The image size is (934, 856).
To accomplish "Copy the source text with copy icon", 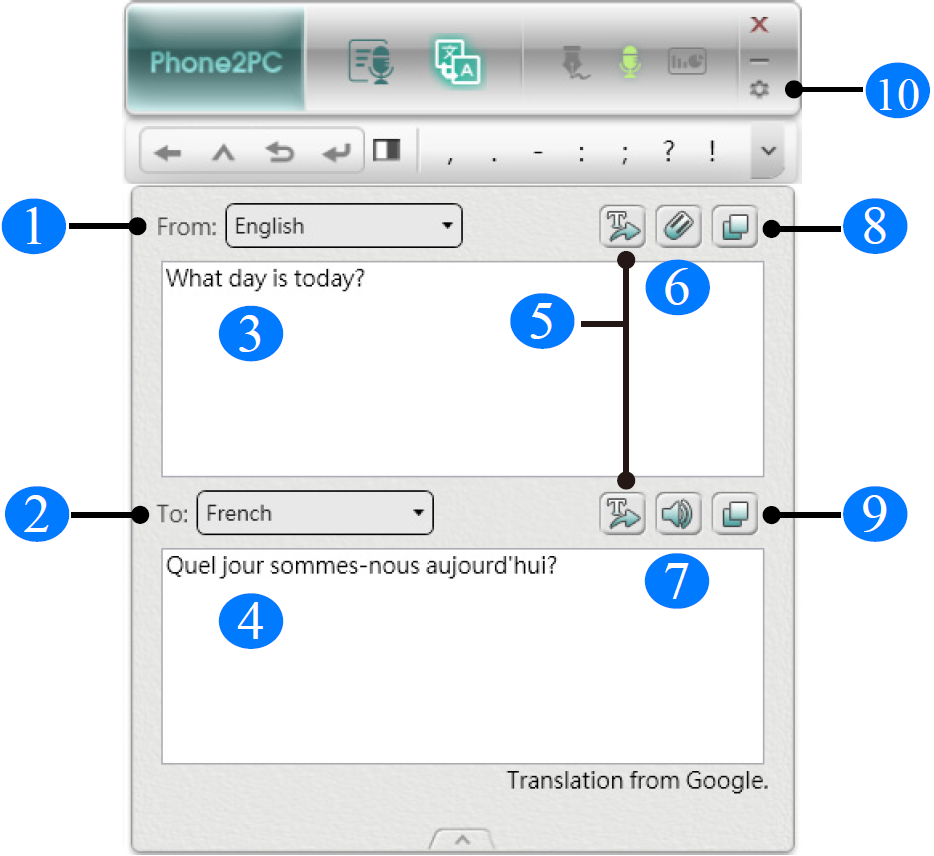I will pos(735,227).
